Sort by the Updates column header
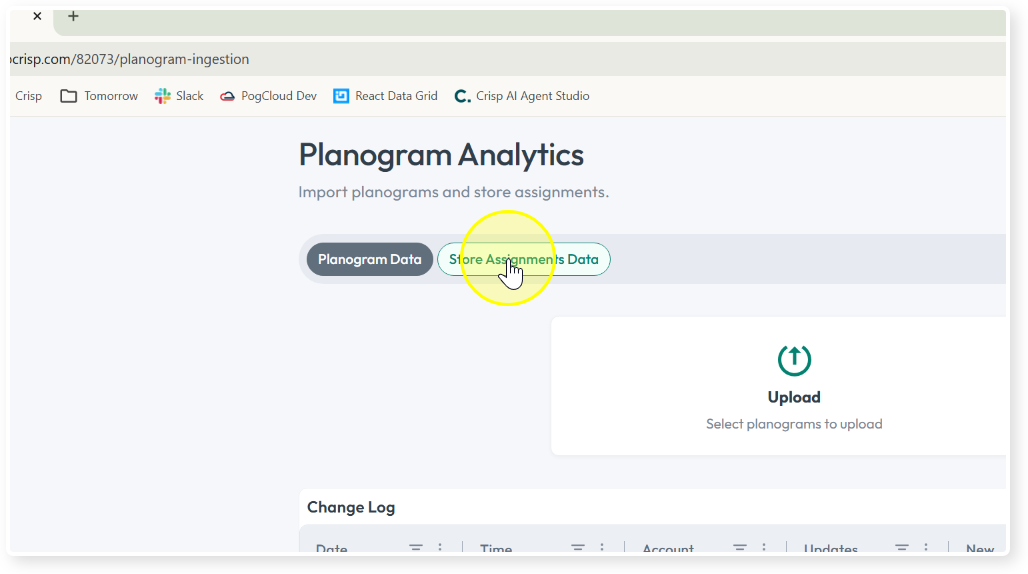Viewport: 1028px width, 574px height. (831, 549)
